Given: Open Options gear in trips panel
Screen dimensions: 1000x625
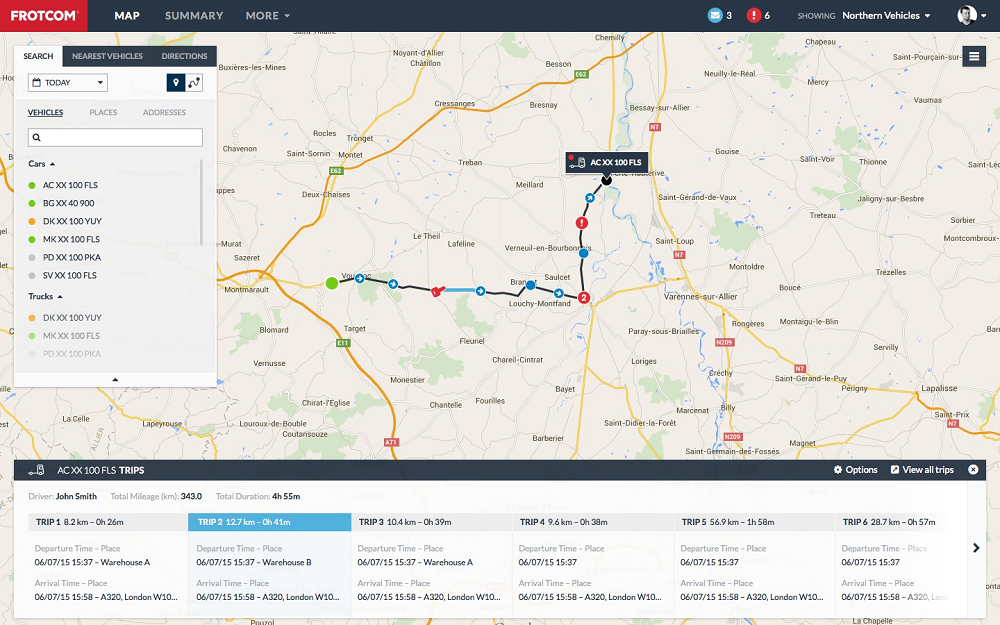Looking at the screenshot, I should coord(855,470).
